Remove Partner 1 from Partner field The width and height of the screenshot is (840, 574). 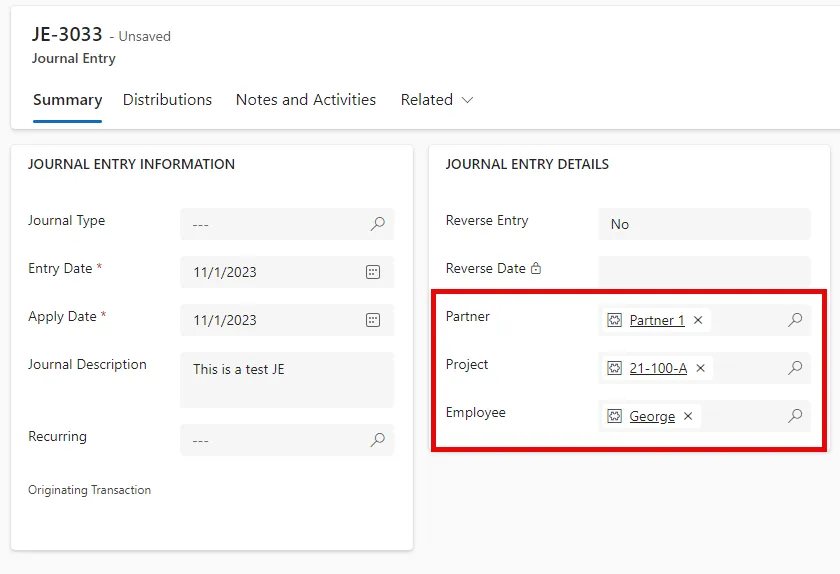pos(698,320)
